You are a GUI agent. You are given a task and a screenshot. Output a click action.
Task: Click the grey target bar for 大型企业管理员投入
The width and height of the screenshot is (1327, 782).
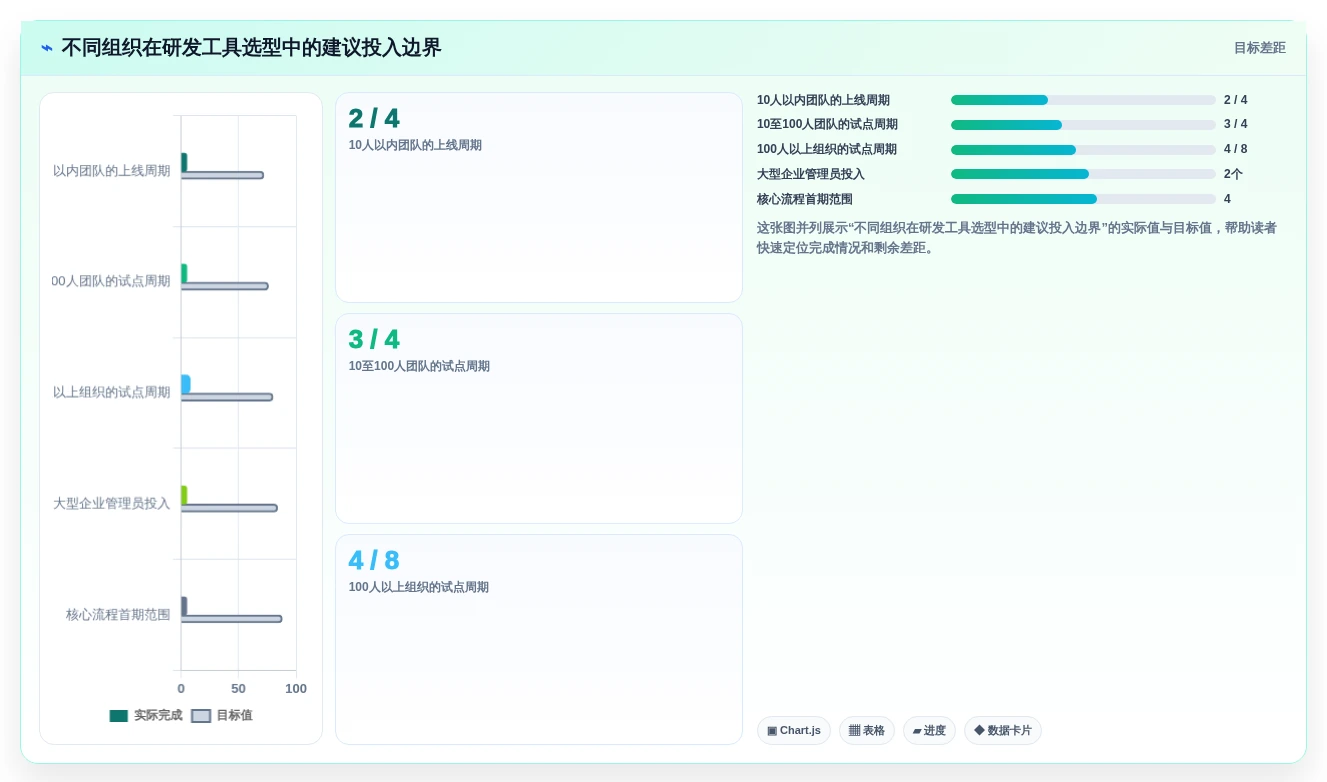229,508
